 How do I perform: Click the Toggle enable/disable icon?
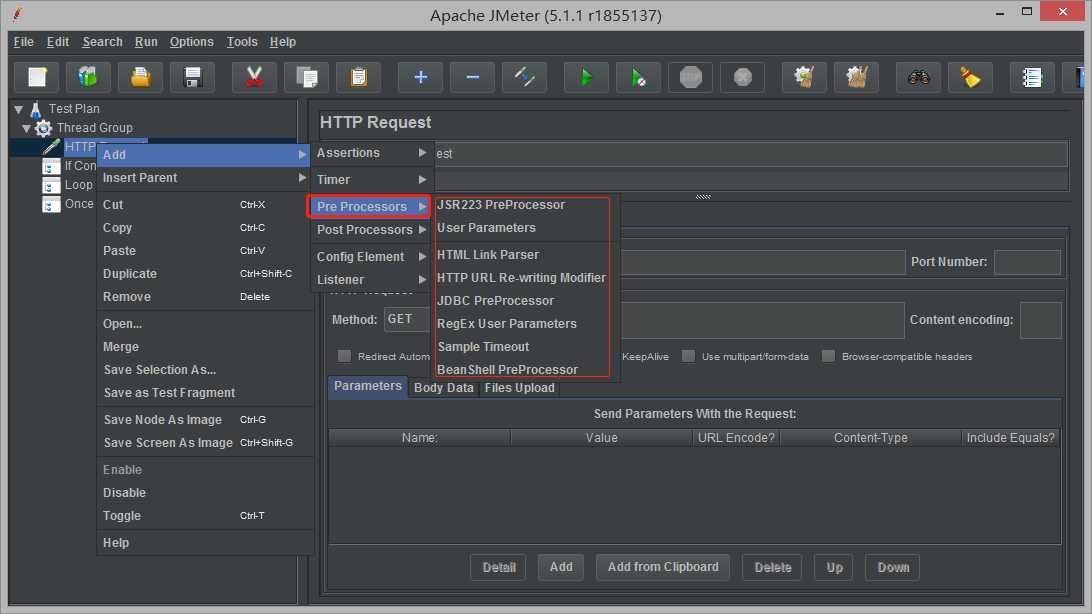tap(524, 77)
